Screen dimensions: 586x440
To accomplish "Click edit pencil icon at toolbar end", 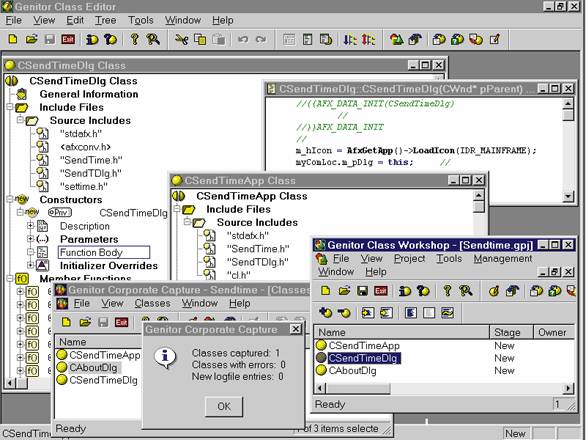I will tap(495, 39).
